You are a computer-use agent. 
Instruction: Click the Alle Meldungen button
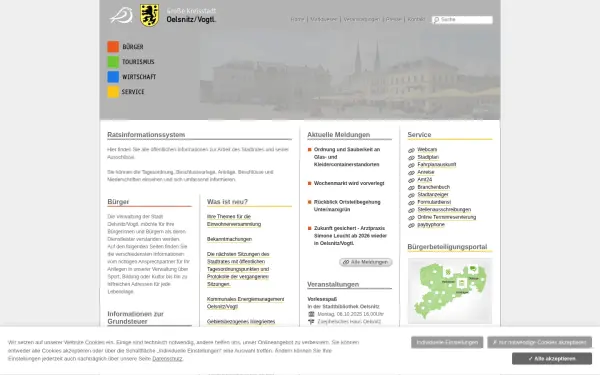(365, 262)
